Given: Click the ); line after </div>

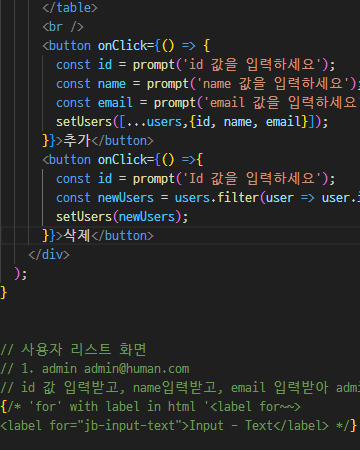Looking at the screenshot, I should click(x=21, y=274).
